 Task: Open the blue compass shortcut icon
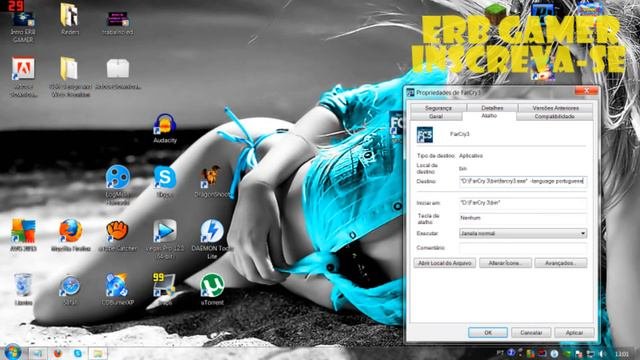click(69, 289)
